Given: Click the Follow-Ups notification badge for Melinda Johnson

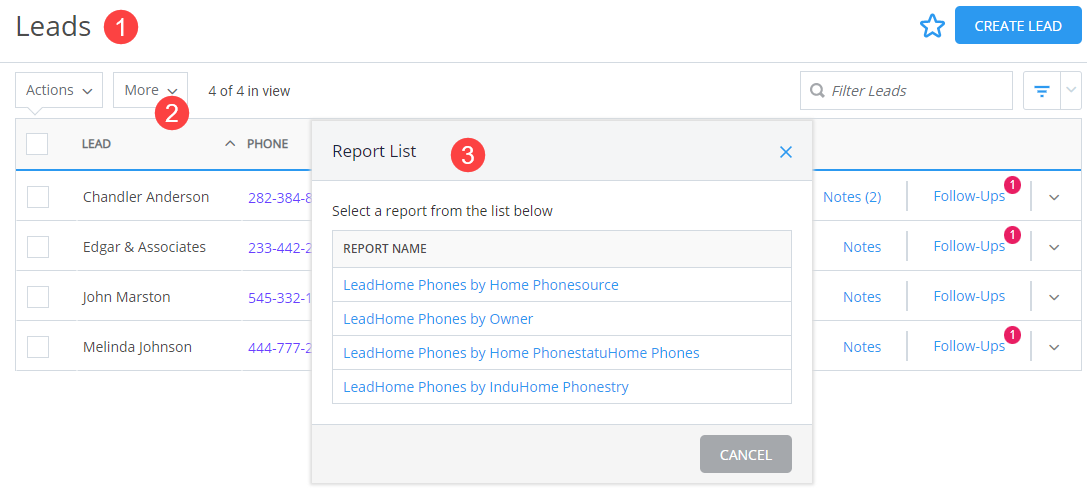Looking at the screenshot, I should point(1013,335).
